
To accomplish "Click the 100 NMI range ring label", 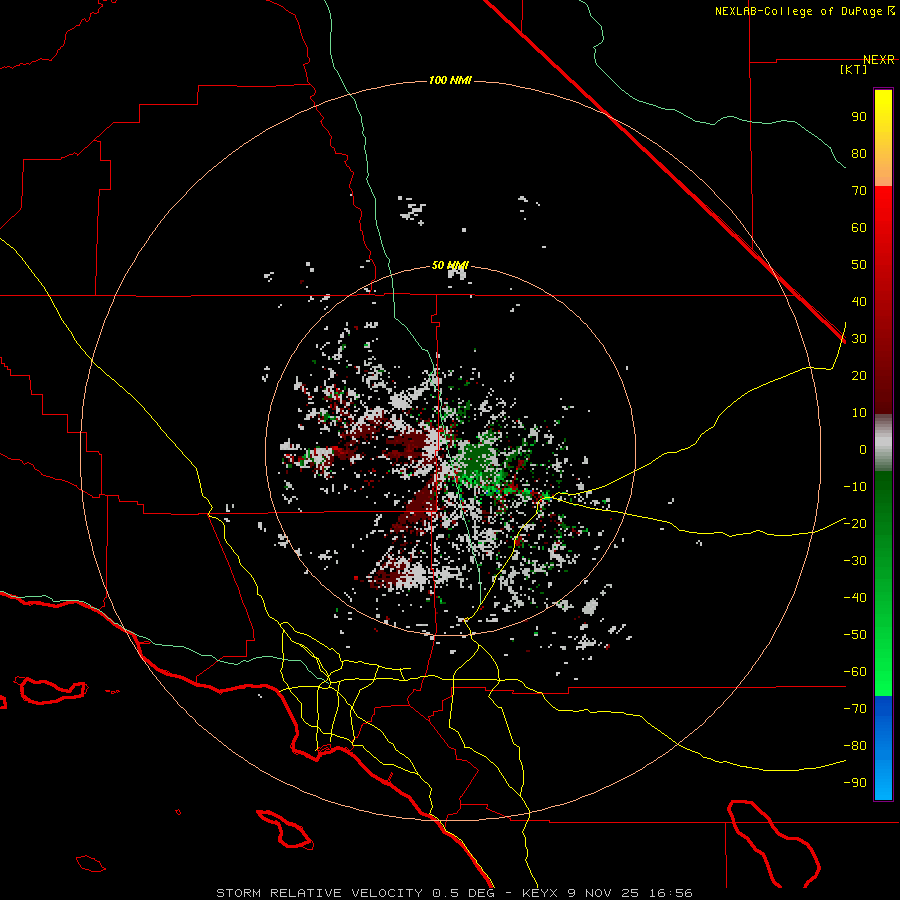I will tap(450, 80).
